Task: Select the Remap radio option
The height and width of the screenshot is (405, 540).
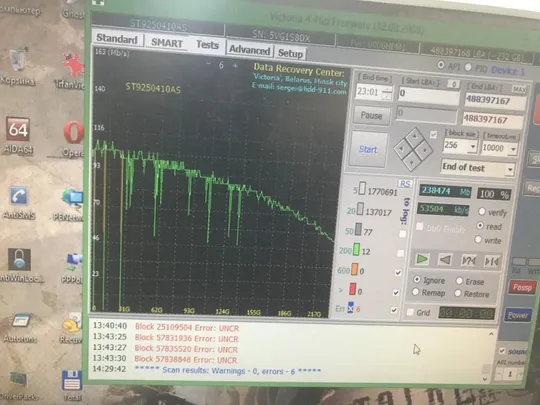Action: point(415,292)
